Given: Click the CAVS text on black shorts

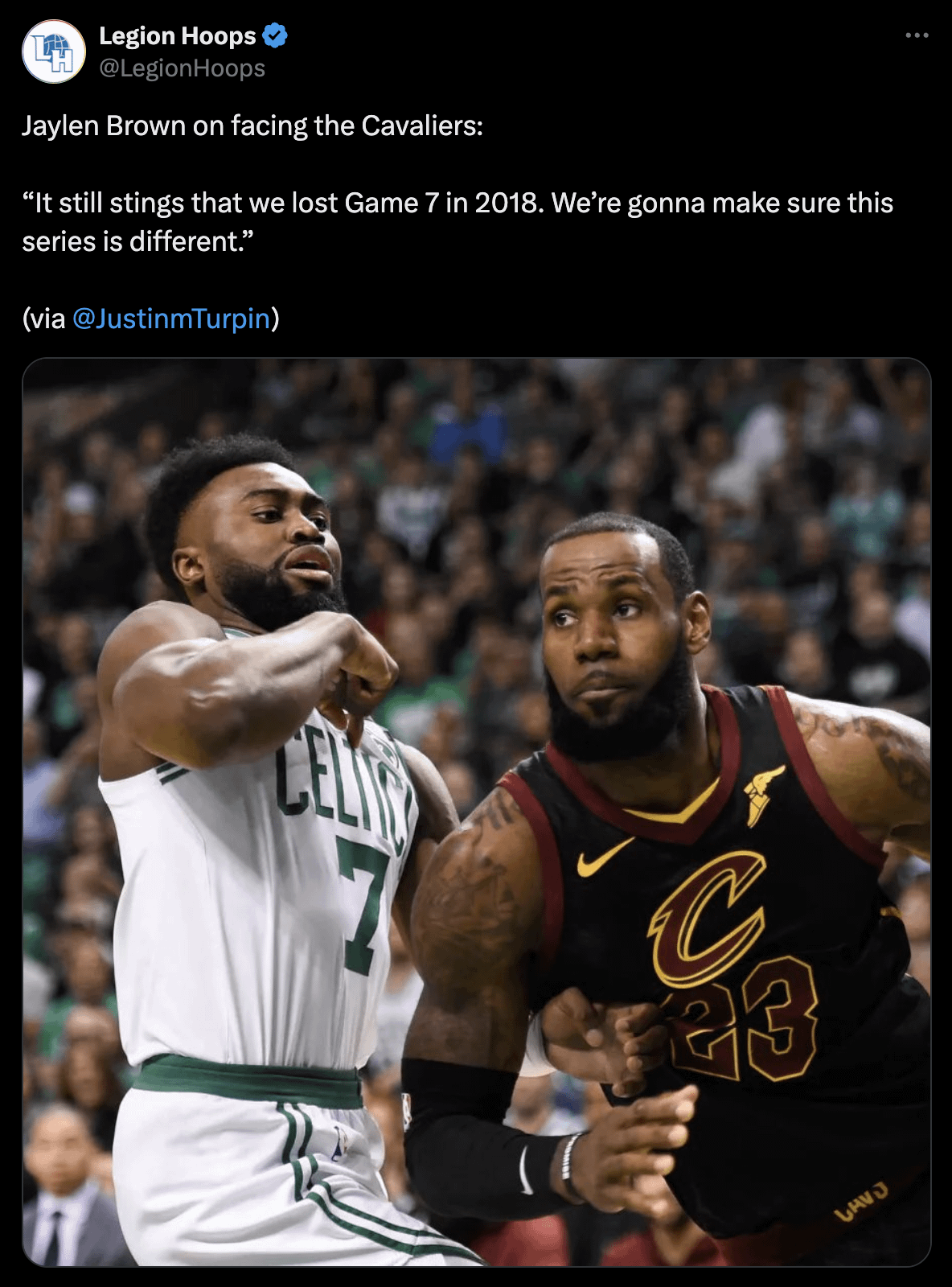Looking at the screenshot, I should click(x=860, y=1201).
